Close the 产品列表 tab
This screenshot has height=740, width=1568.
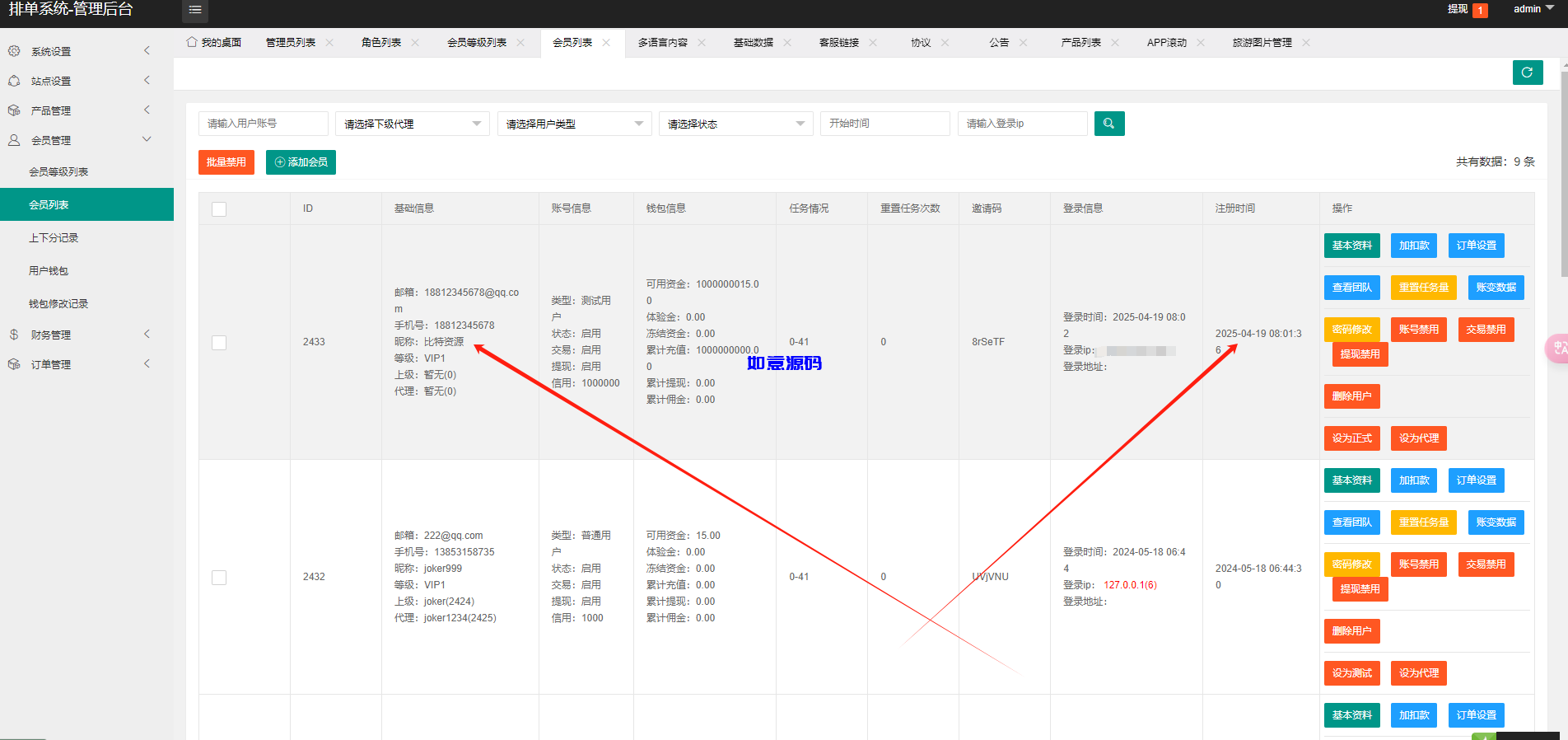[1115, 43]
